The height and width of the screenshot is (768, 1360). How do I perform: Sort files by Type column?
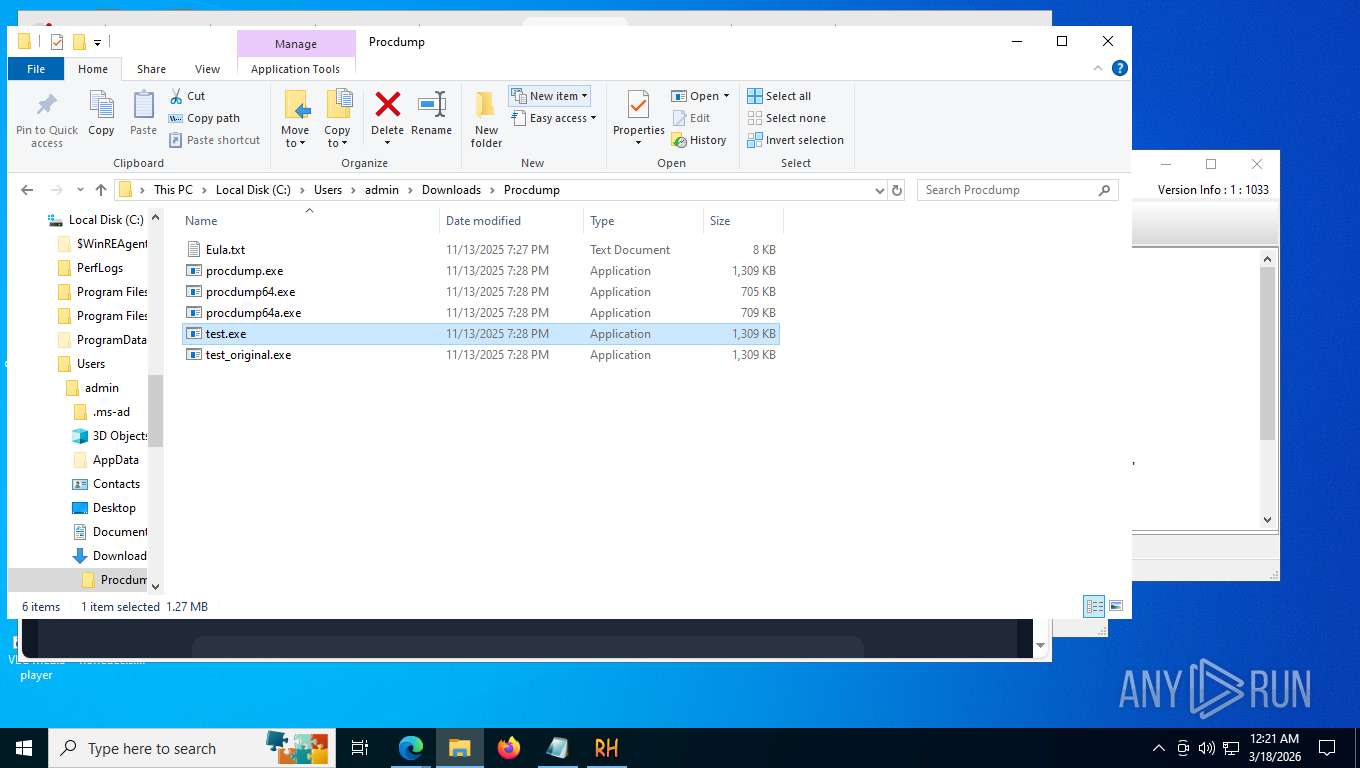[x=643, y=221]
